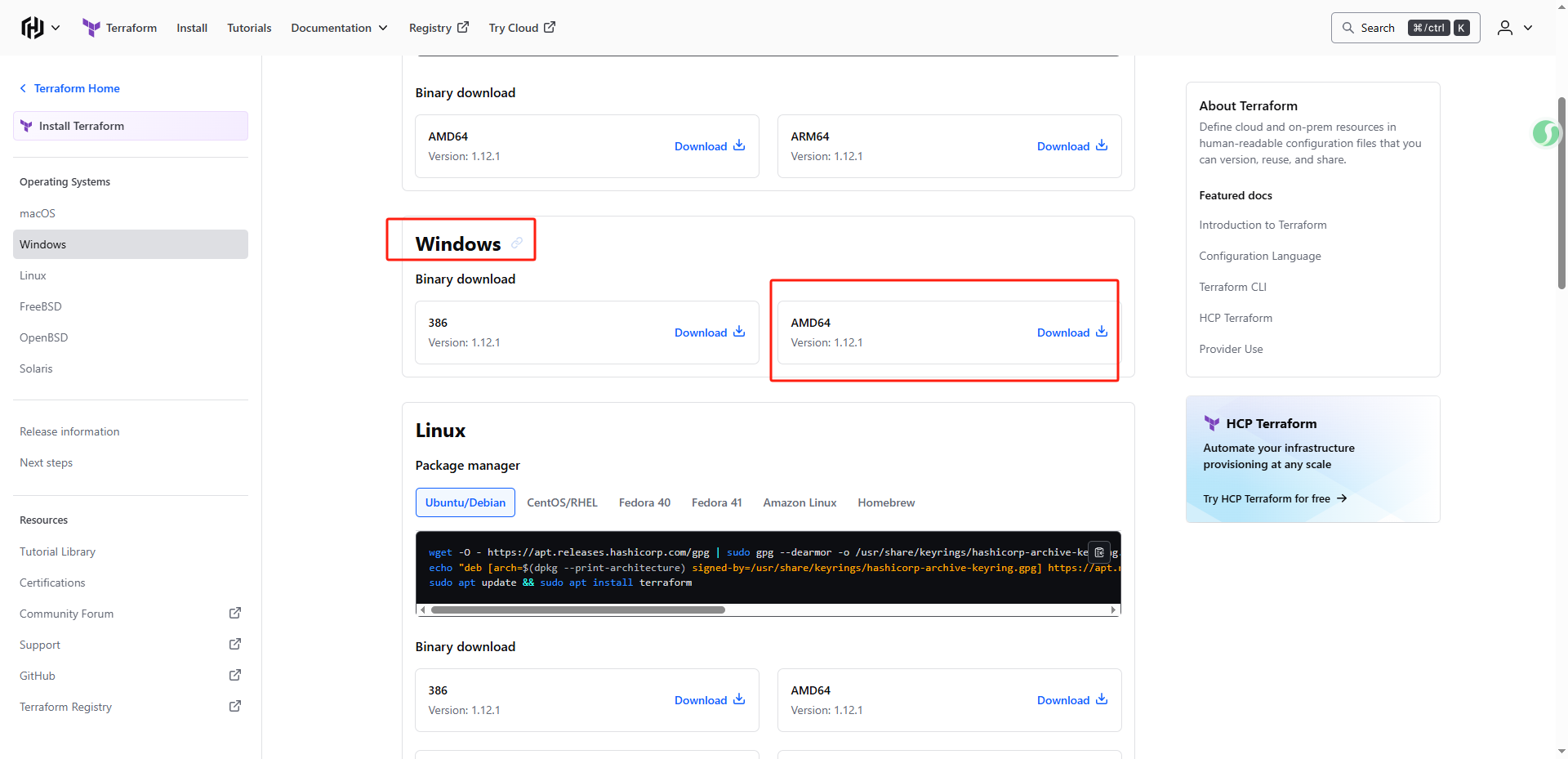
Task: Download the Windows 386 binary
Action: 710,333
